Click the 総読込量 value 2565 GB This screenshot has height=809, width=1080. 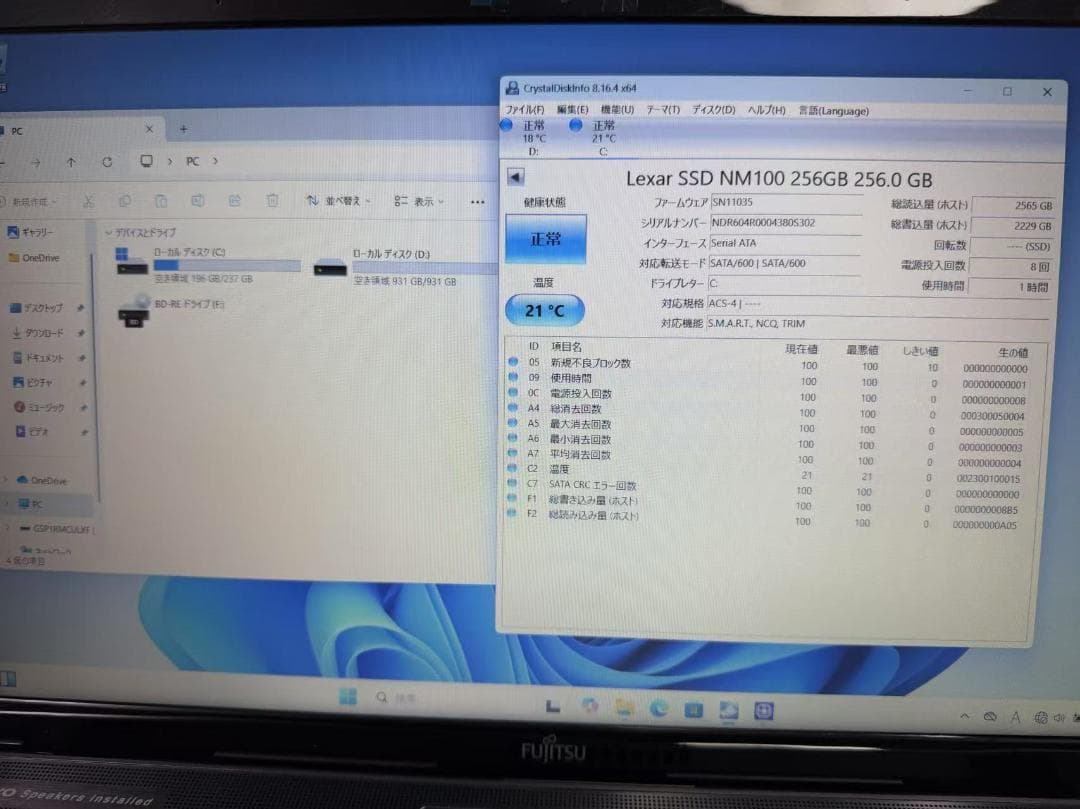click(1013, 205)
